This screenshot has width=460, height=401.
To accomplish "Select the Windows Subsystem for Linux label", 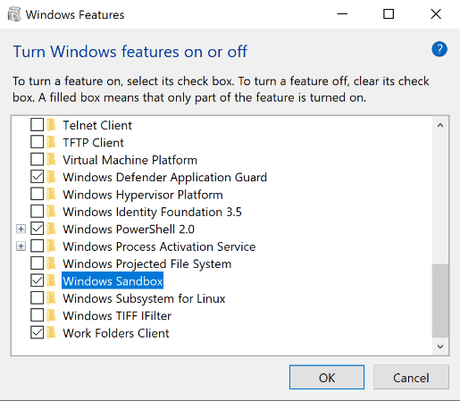I will pos(144,298).
